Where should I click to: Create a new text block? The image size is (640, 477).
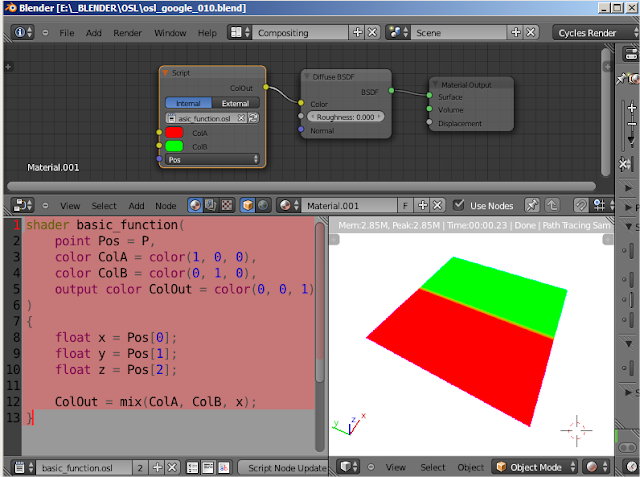pyautogui.click(x=157, y=467)
